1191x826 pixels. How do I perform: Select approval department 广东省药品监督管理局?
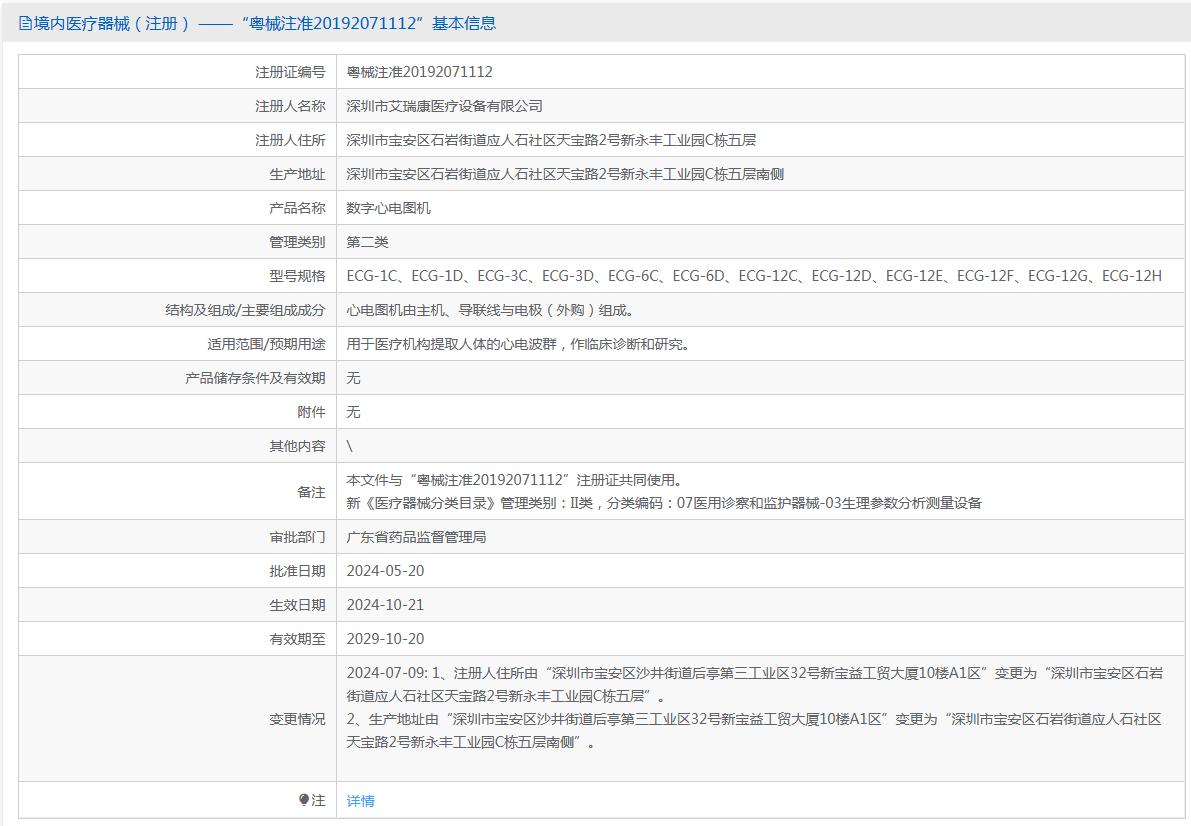pos(416,537)
